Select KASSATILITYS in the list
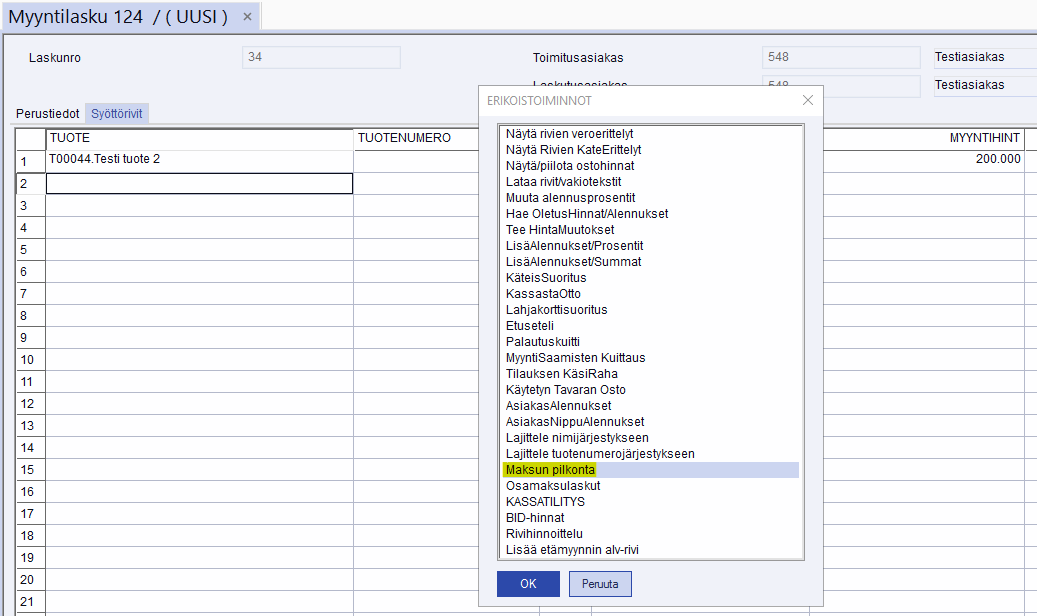The height and width of the screenshot is (616, 1037). click(545, 502)
